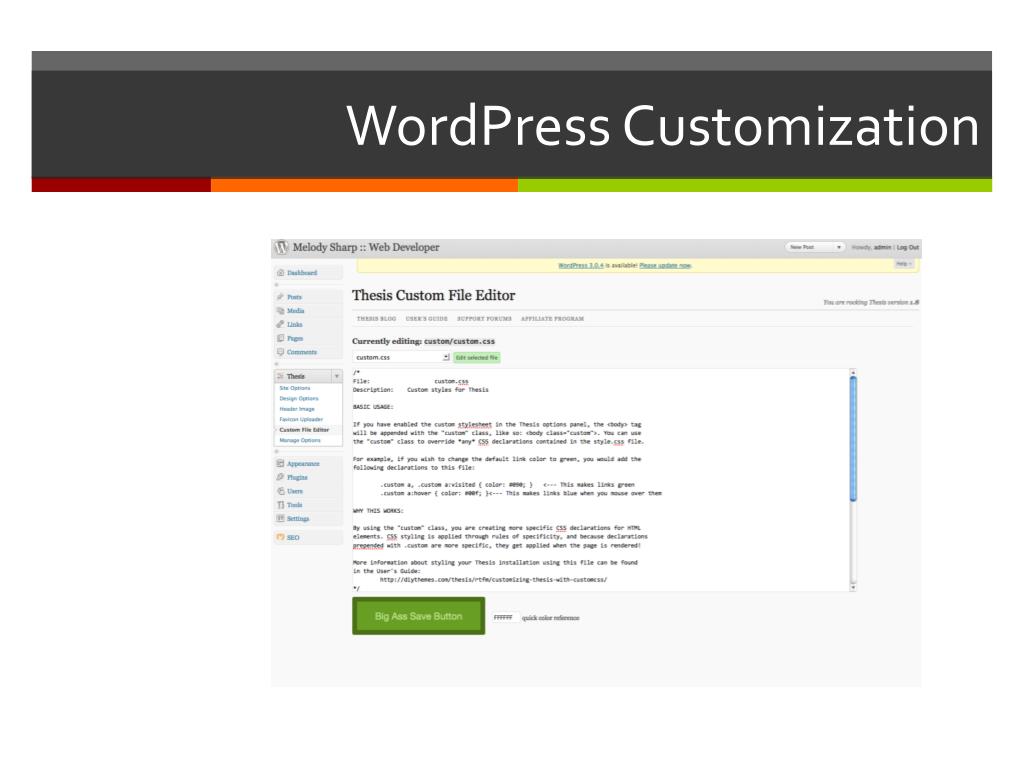Open the User's Guide link
Viewport: 1024px width, 768px height.
click(x=426, y=319)
